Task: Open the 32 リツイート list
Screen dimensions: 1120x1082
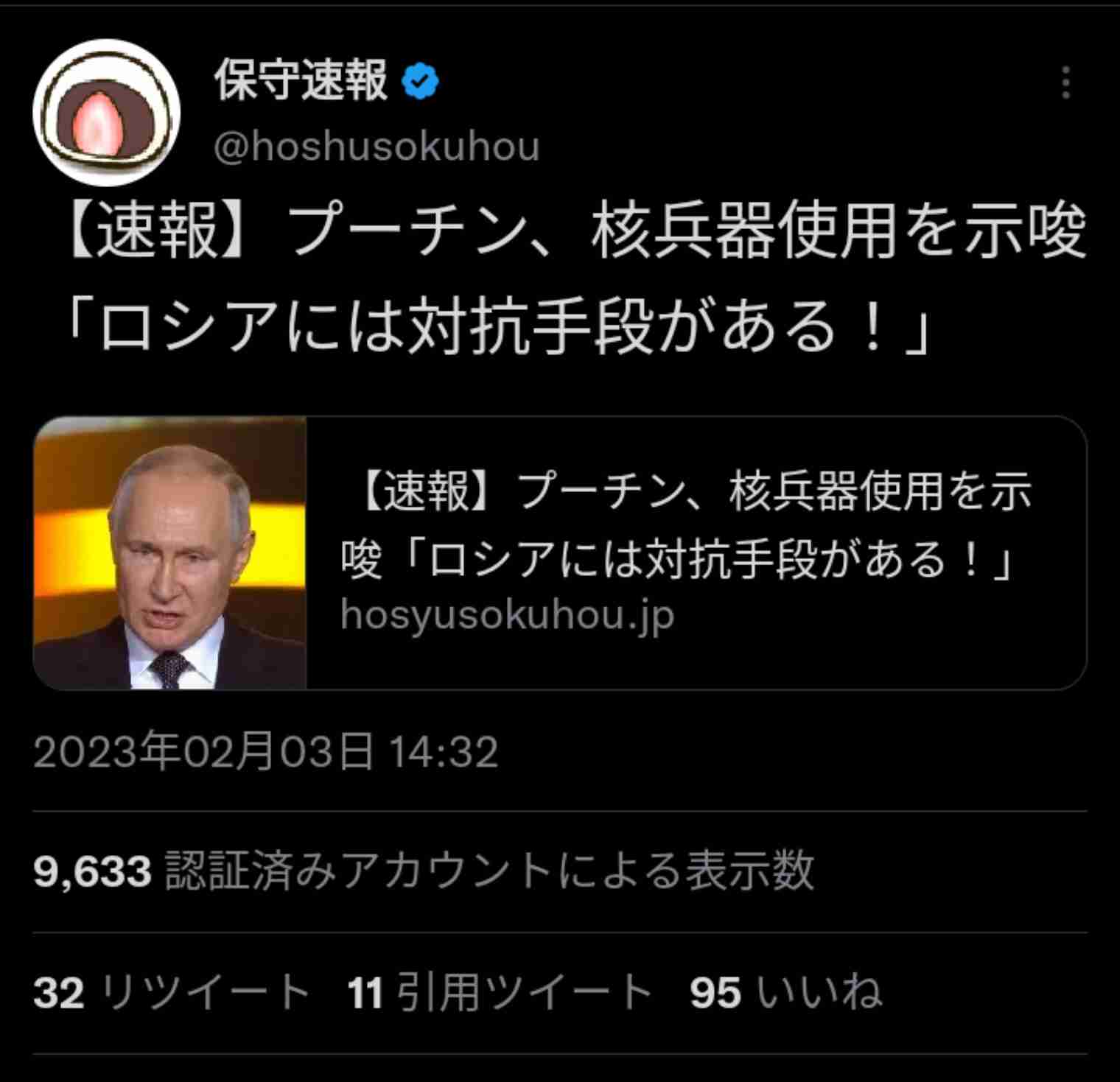Action: (172, 992)
